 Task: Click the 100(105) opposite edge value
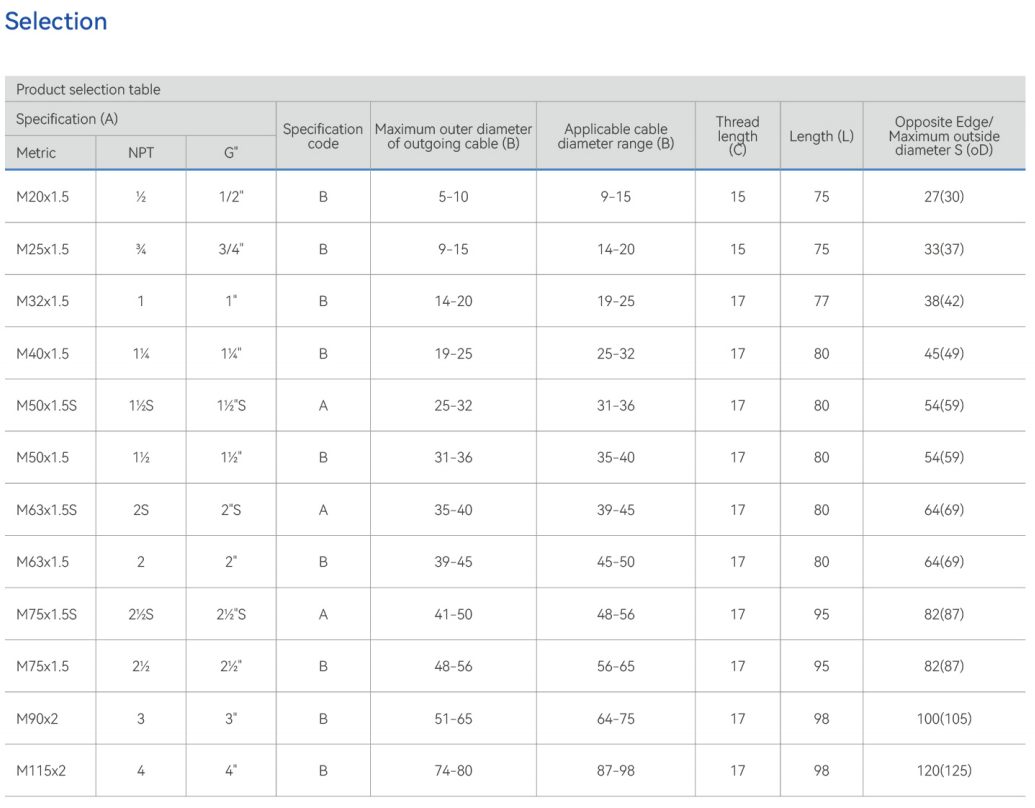coord(944,718)
